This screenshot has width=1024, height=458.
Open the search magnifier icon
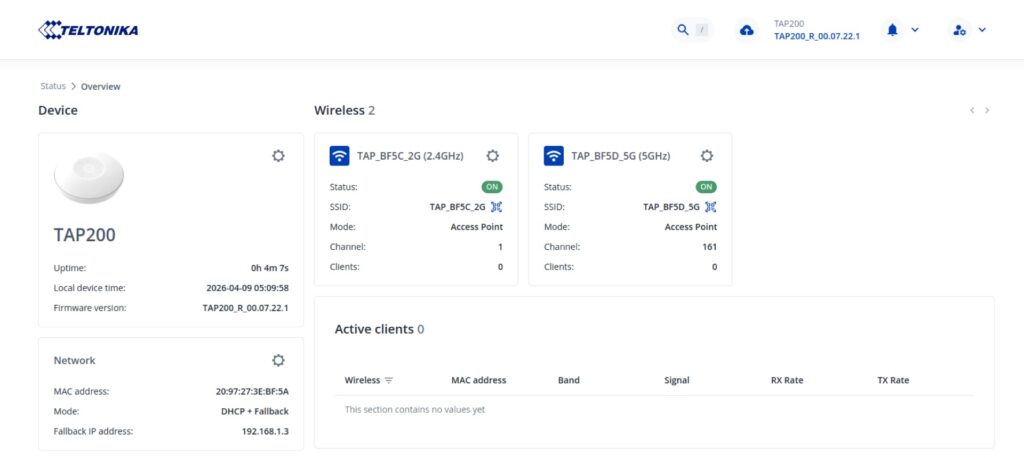point(683,30)
